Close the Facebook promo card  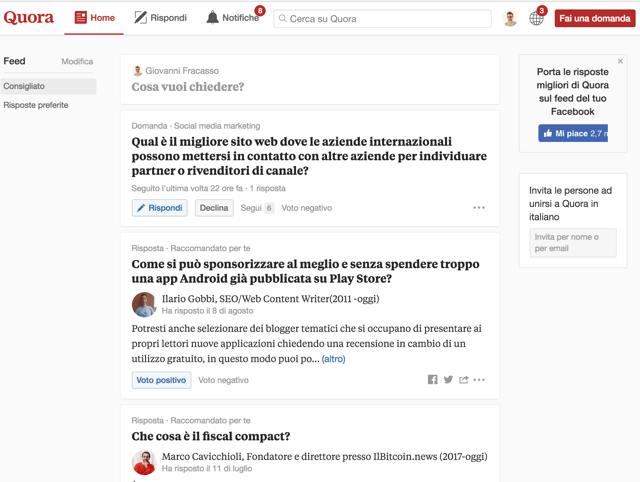[x=620, y=61]
